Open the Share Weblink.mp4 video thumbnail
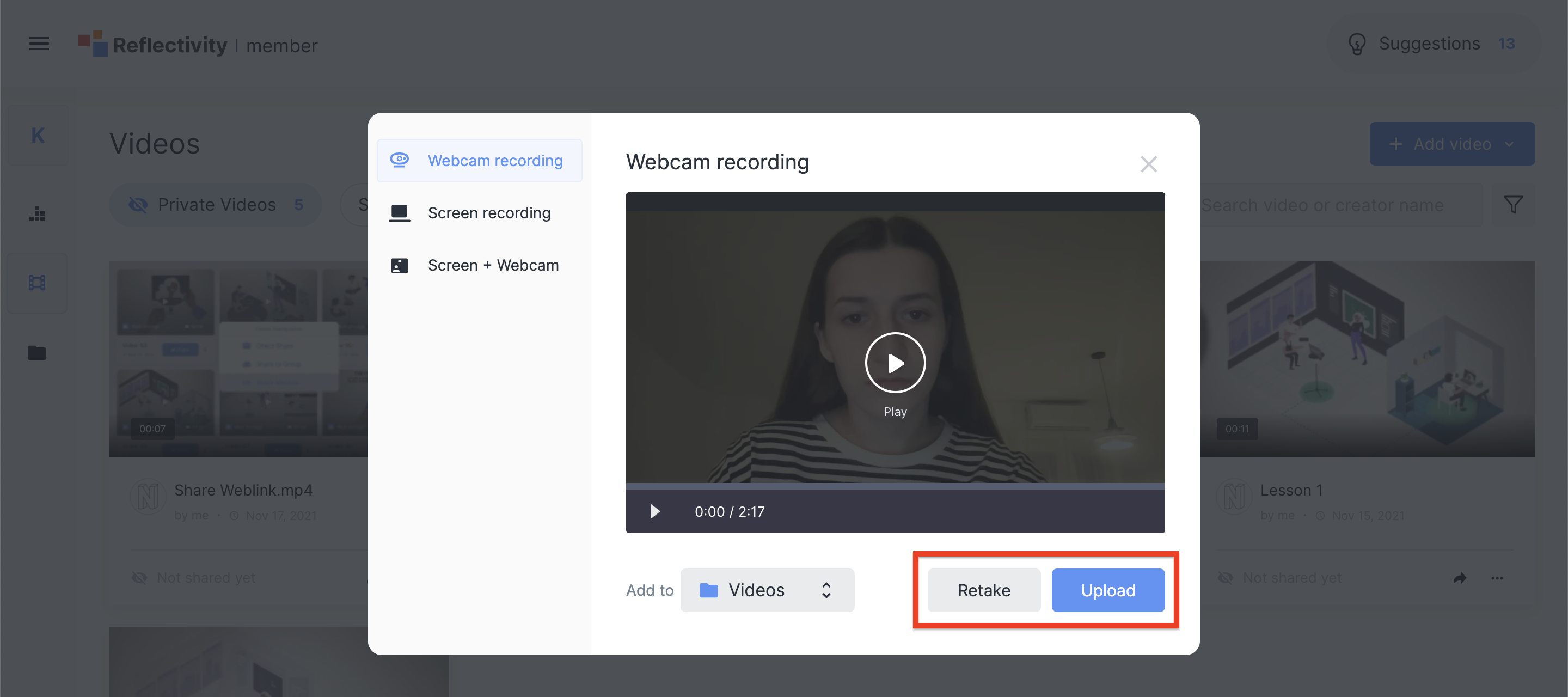 238,359
